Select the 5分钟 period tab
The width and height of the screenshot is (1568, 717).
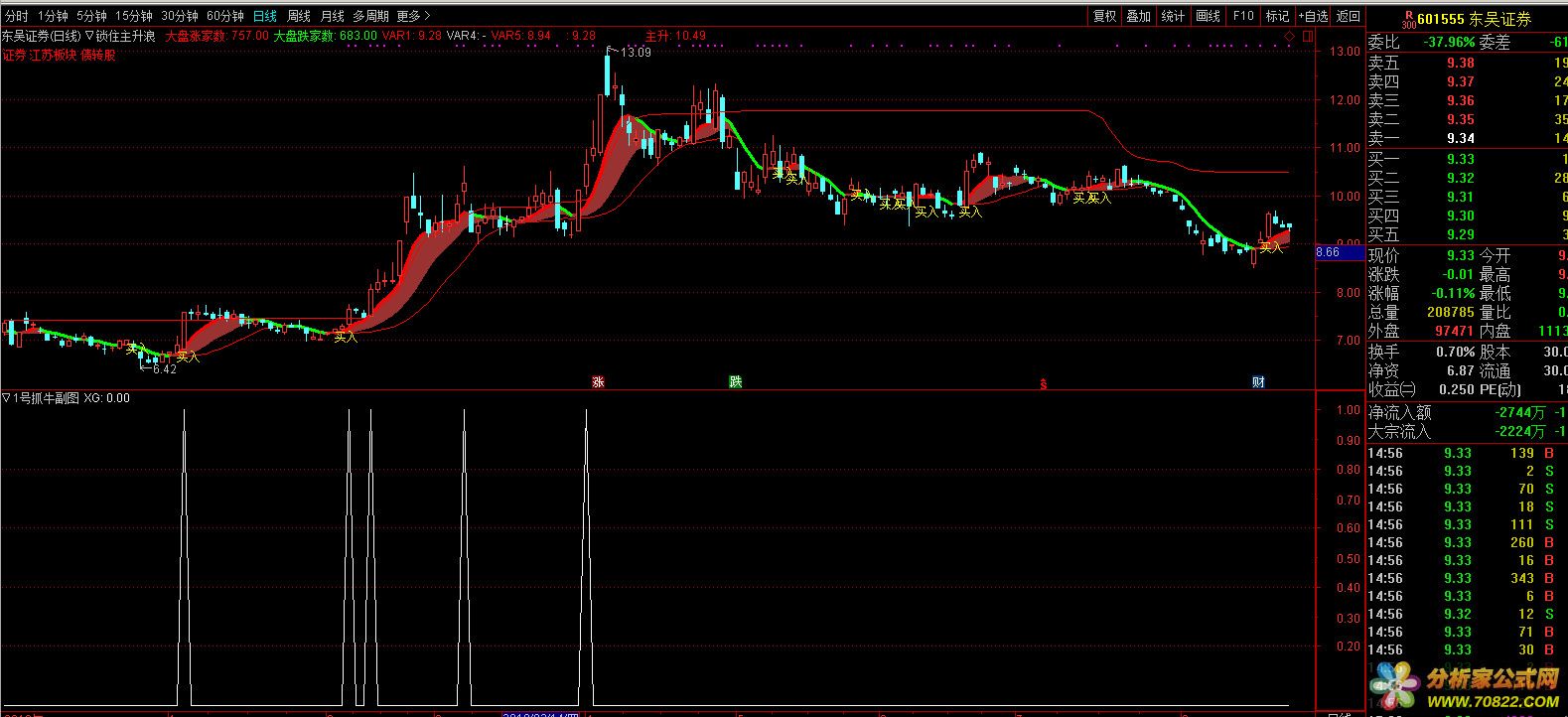(x=90, y=16)
